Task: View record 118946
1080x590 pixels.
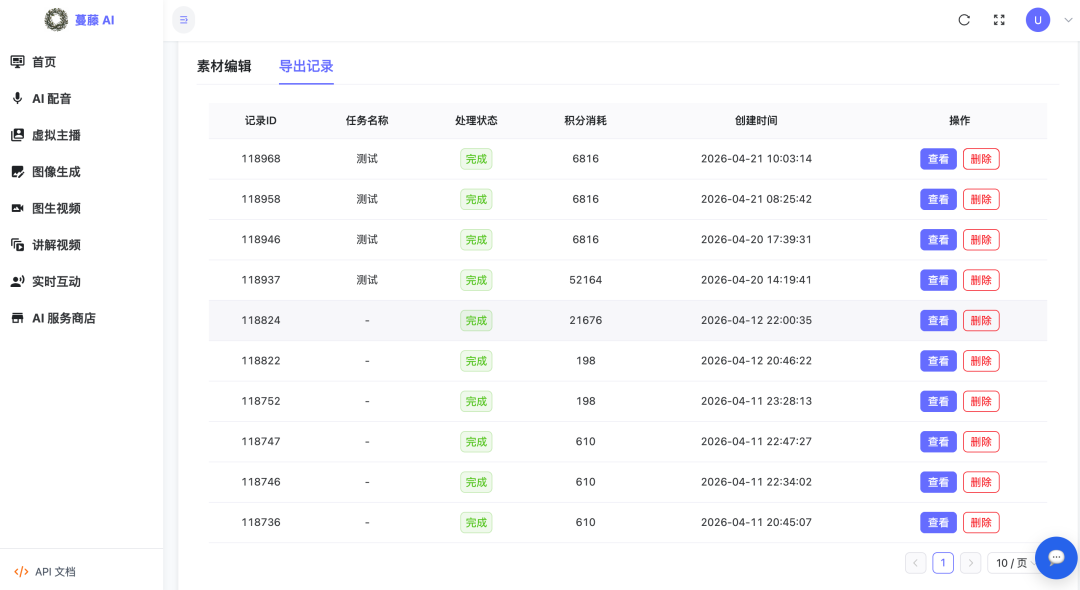Action: pyautogui.click(x=938, y=240)
